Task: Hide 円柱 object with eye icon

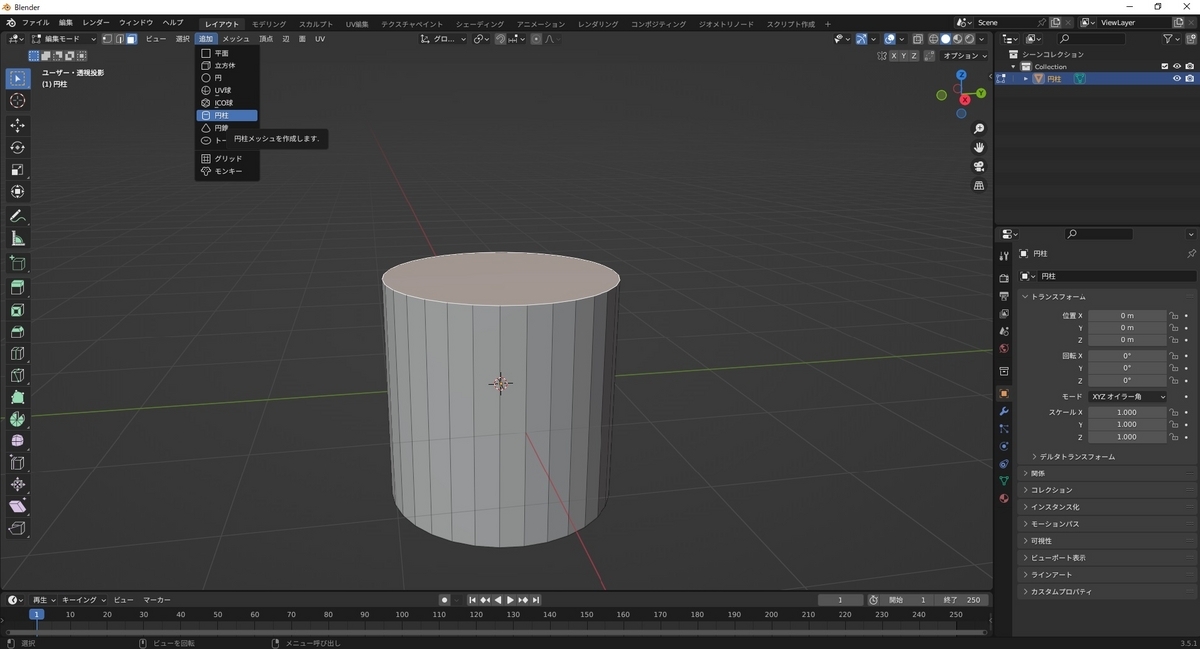Action: pyautogui.click(x=1176, y=78)
